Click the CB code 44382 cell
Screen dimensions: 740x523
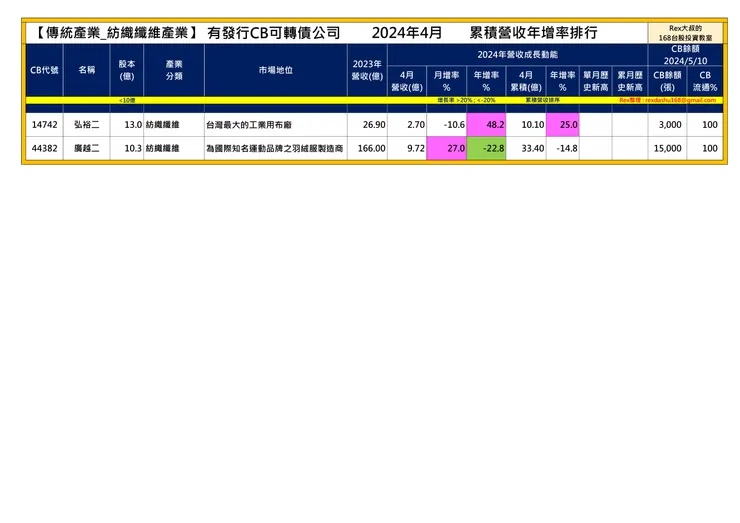[x=44, y=148]
